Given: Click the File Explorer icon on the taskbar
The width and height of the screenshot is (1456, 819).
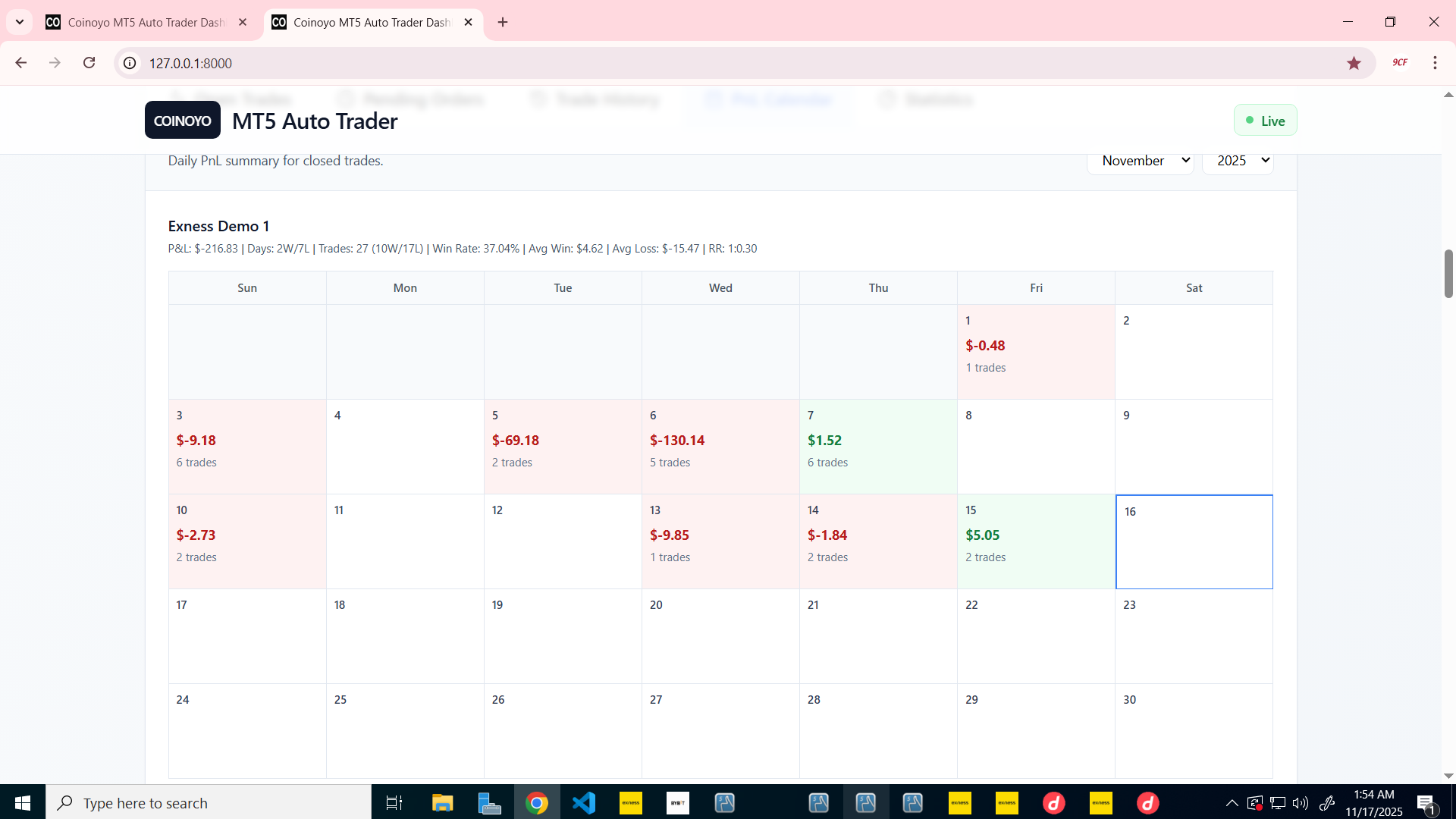Looking at the screenshot, I should [x=443, y=802].
